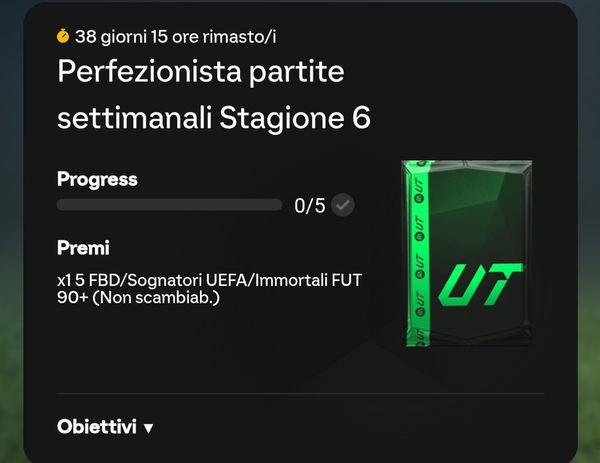
Task: Click the 0/5 progress counter
Action: (310, 206)
